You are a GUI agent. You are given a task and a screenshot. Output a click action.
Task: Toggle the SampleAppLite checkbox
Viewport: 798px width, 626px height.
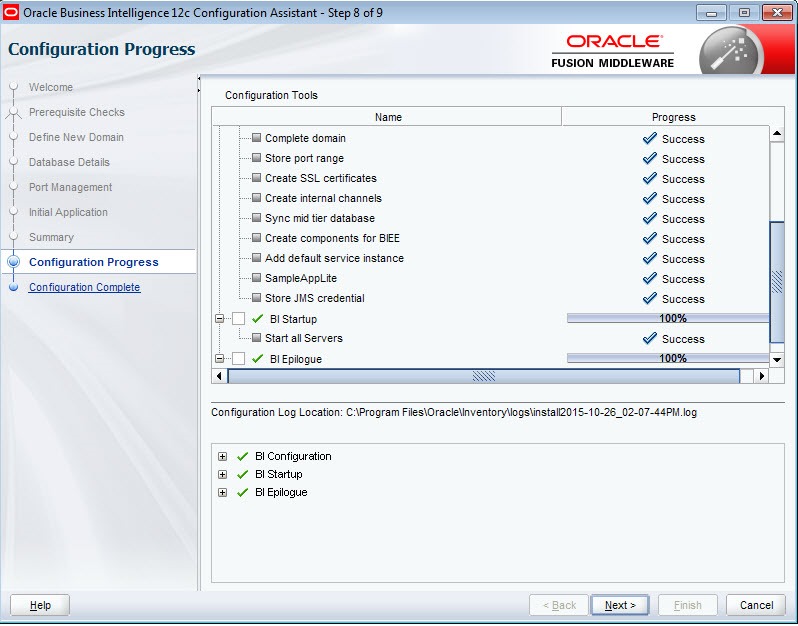(256, 278)
